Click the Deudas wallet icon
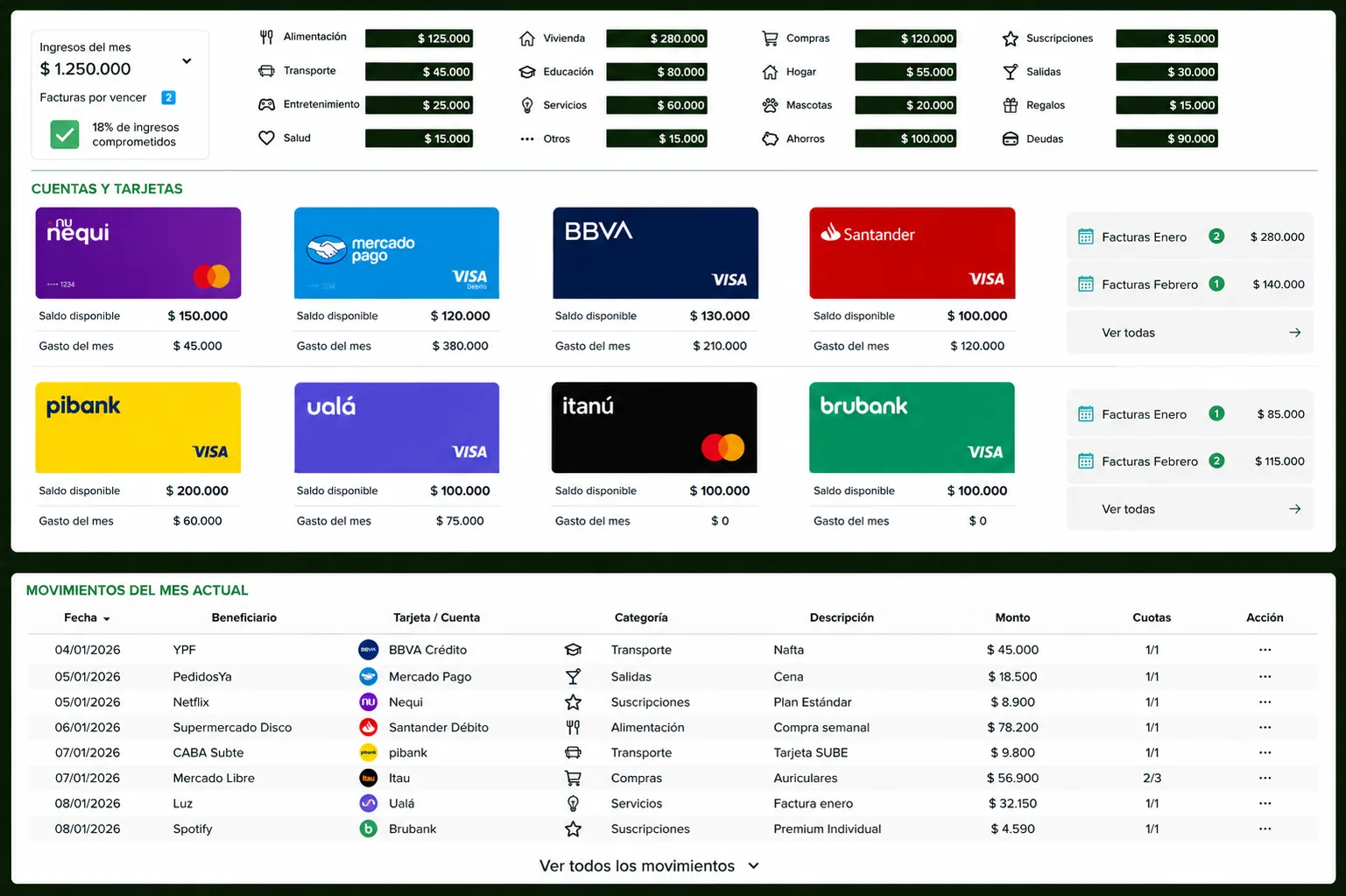Viewport: 1346px width, 896px height. [x=1011, y=138]
